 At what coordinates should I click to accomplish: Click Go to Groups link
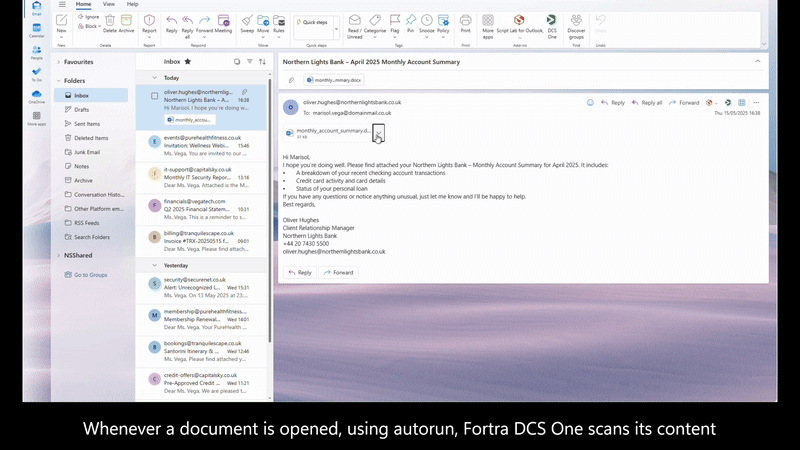[x=90, y=275]
